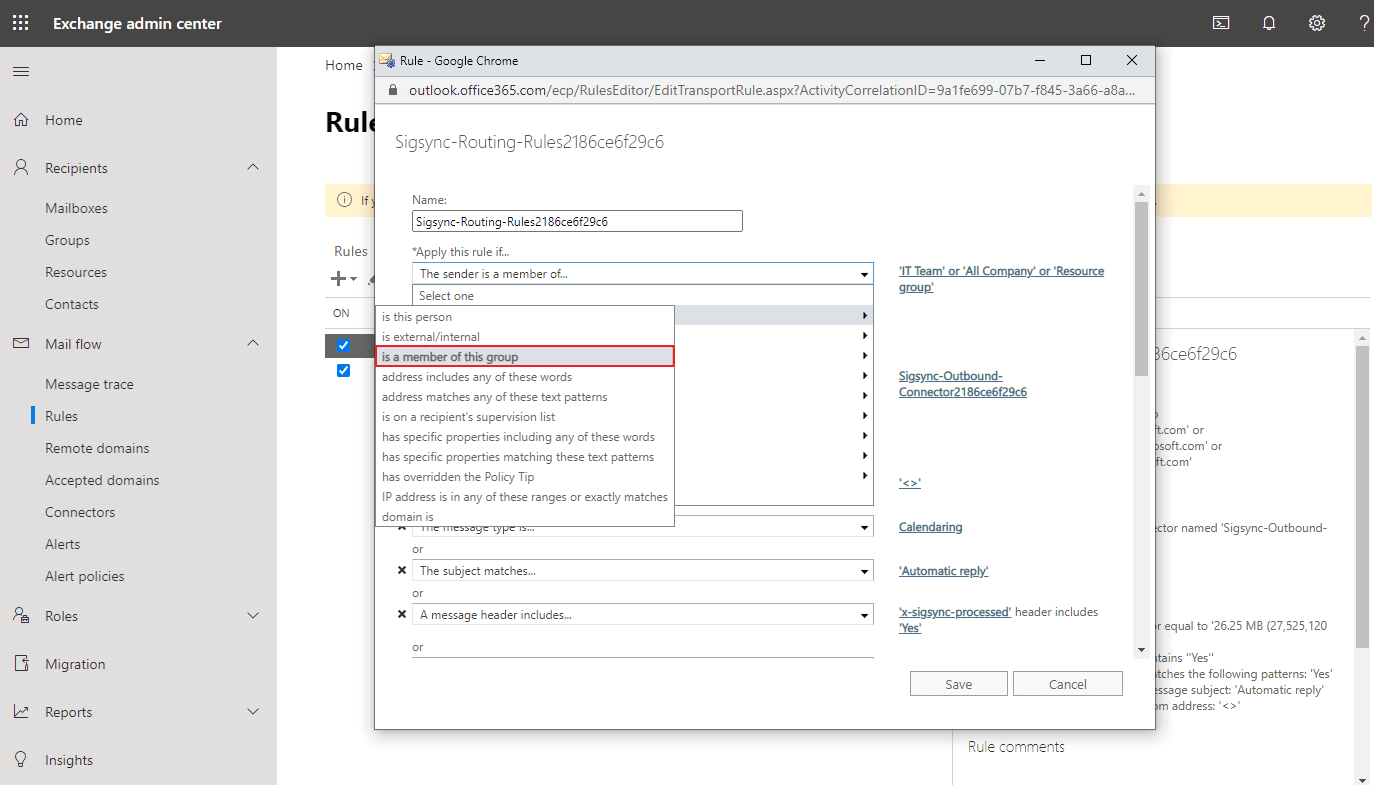Click the add rule plus icon
The image size is (1374, 785).
(339, 279)
